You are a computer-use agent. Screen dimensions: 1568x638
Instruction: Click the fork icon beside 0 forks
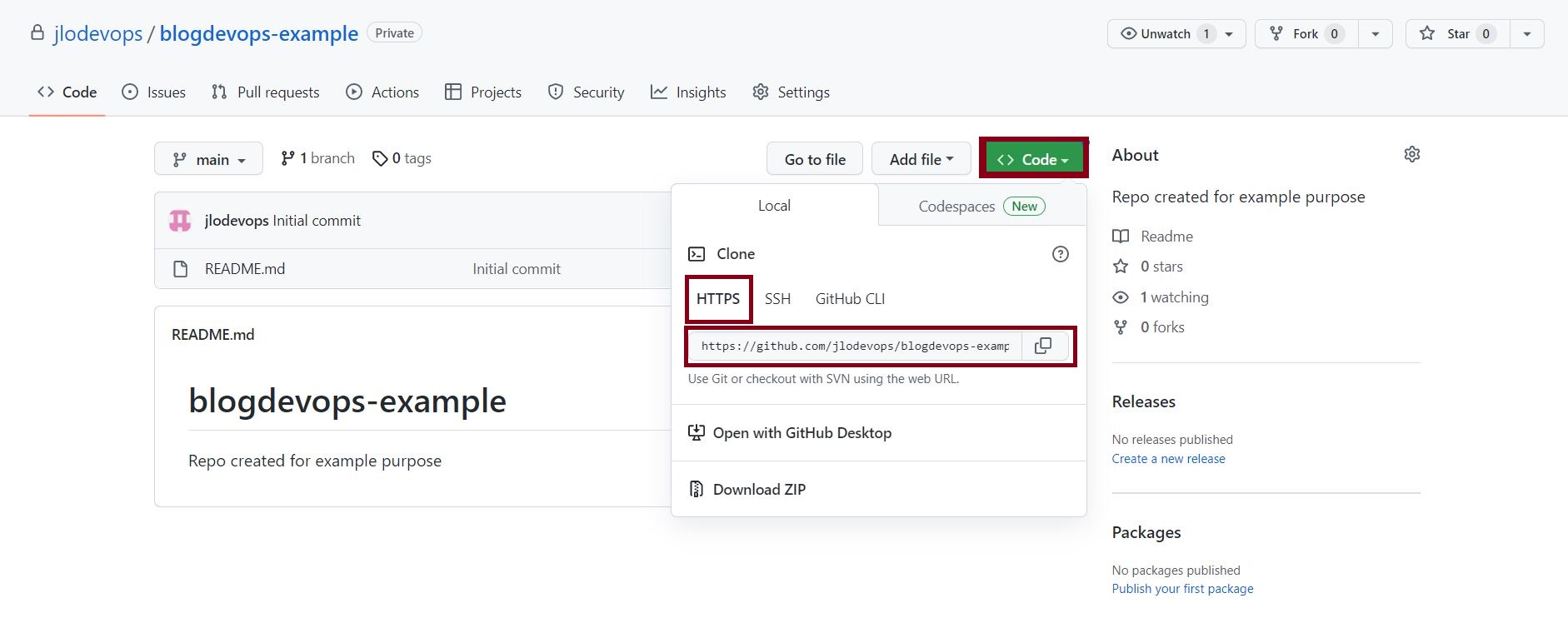coord(1121,327)
